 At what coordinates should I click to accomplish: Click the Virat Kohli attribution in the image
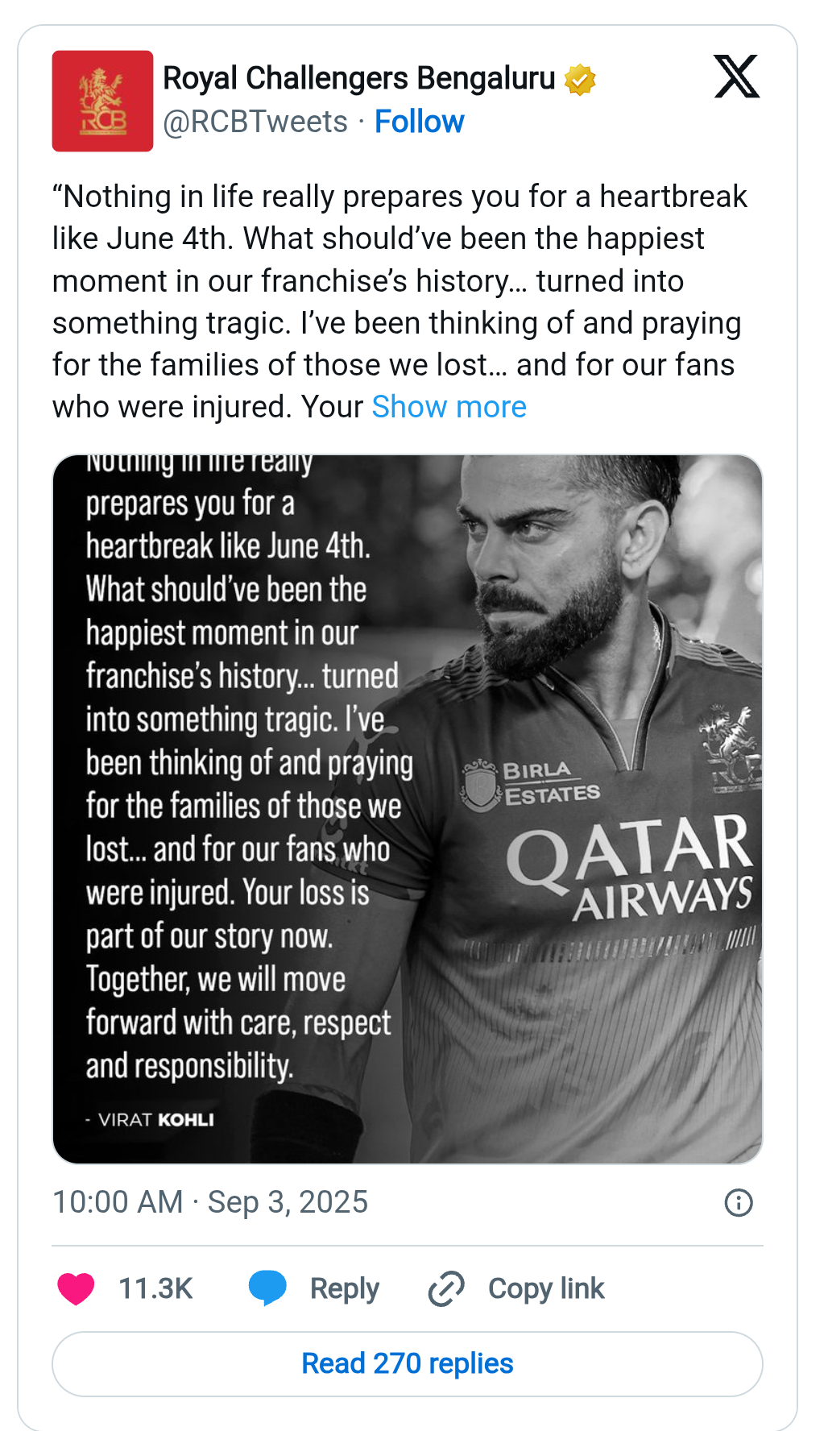[151, 1120]
